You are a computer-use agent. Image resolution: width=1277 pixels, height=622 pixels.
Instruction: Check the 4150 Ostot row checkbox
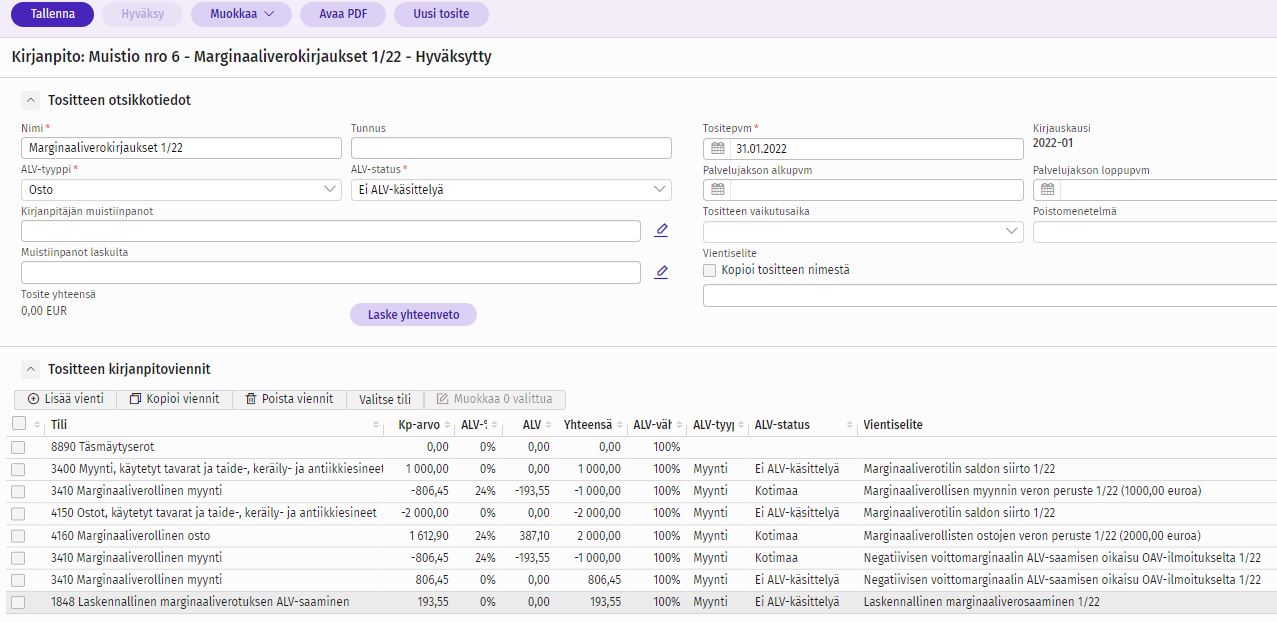click(18, 513)
